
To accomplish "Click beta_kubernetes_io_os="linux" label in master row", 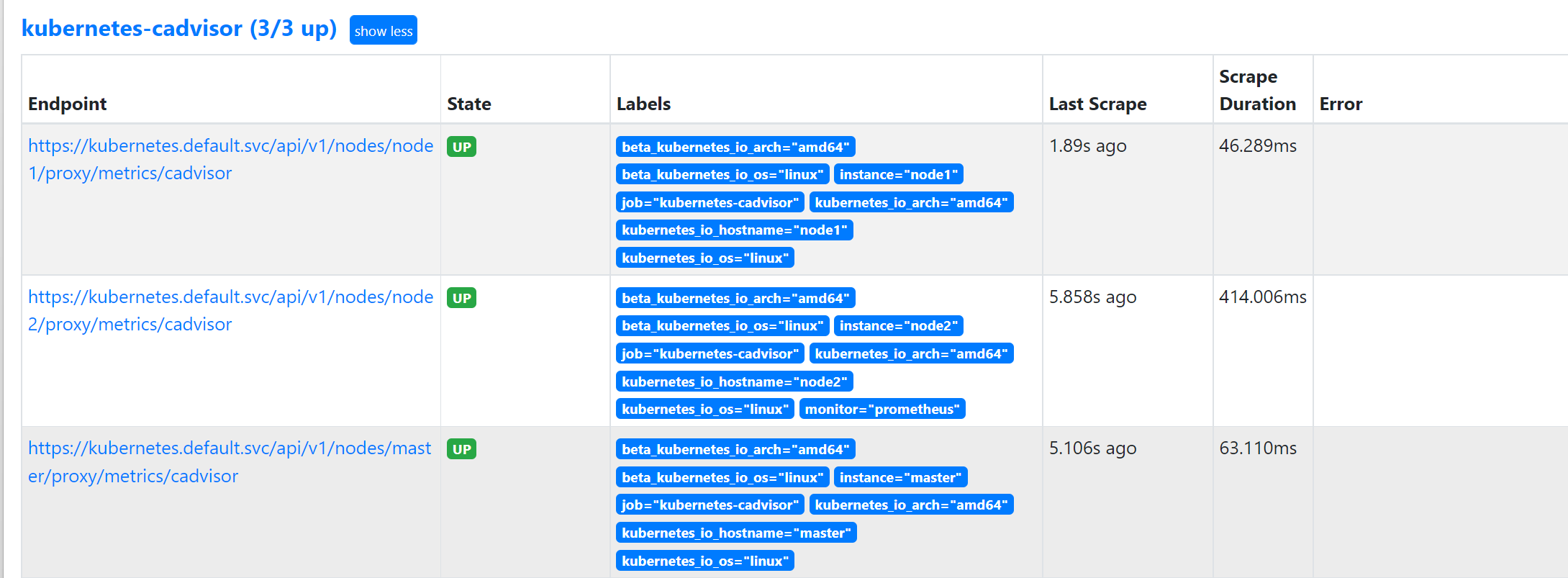I will [722, 477].
